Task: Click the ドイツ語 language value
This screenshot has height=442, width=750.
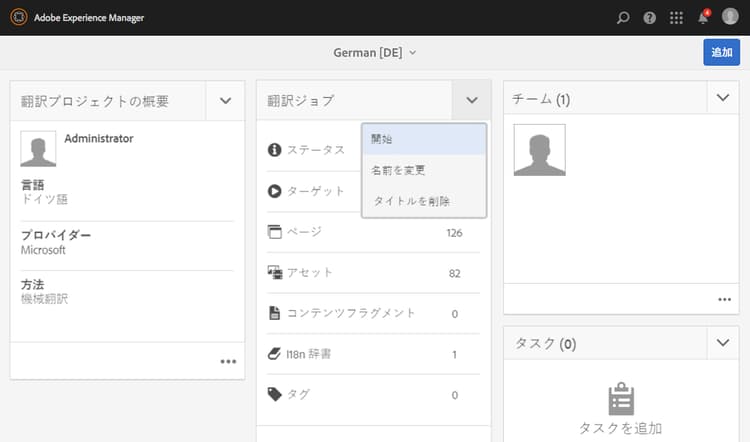Action: [x=44, y=199]
